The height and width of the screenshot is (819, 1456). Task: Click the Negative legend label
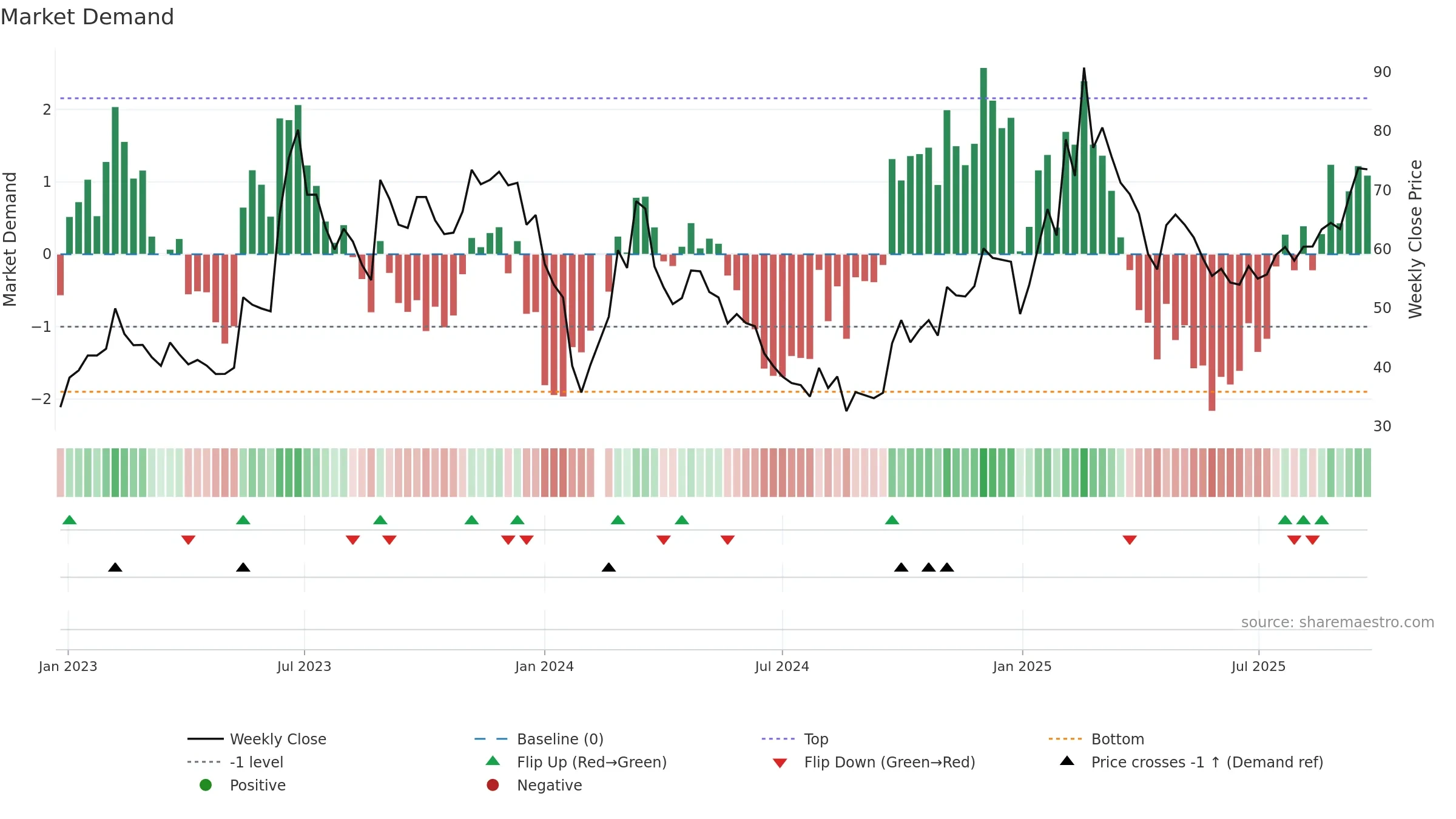pyautogui.click(x=550, y=785)
